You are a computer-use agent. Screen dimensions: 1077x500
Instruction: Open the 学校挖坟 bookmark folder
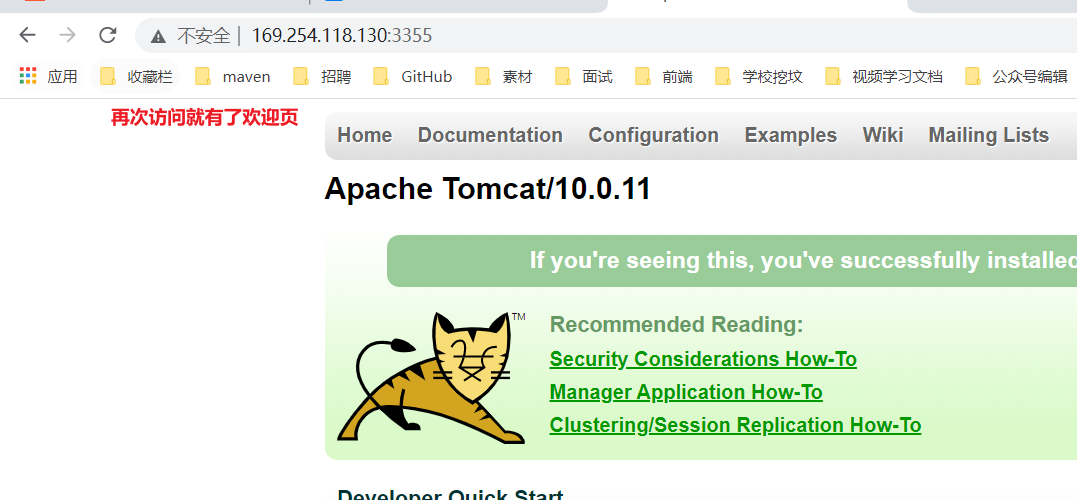pos(758,76)
